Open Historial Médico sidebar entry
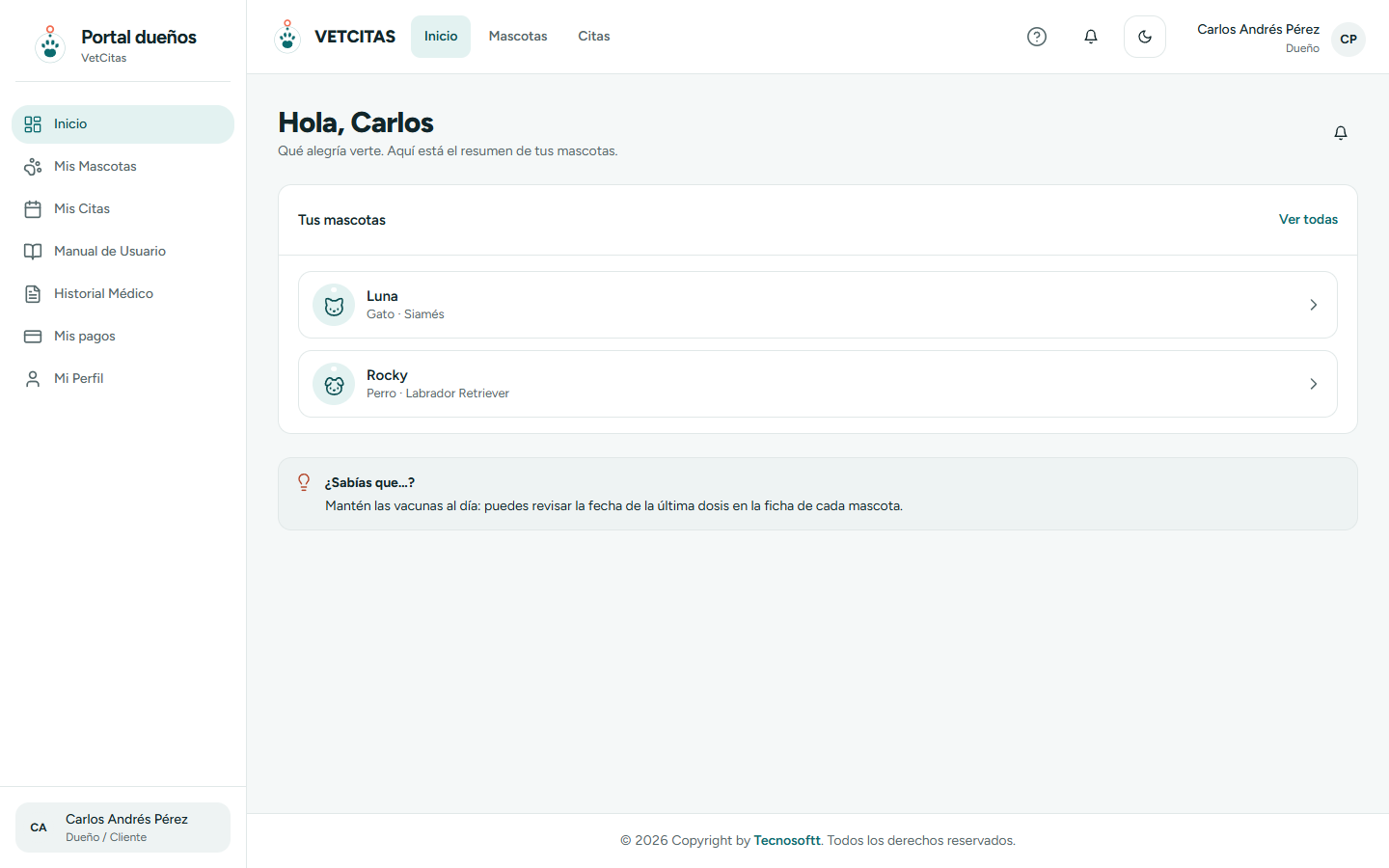This screenshot has height=868, width=1389. pos(123,294)
